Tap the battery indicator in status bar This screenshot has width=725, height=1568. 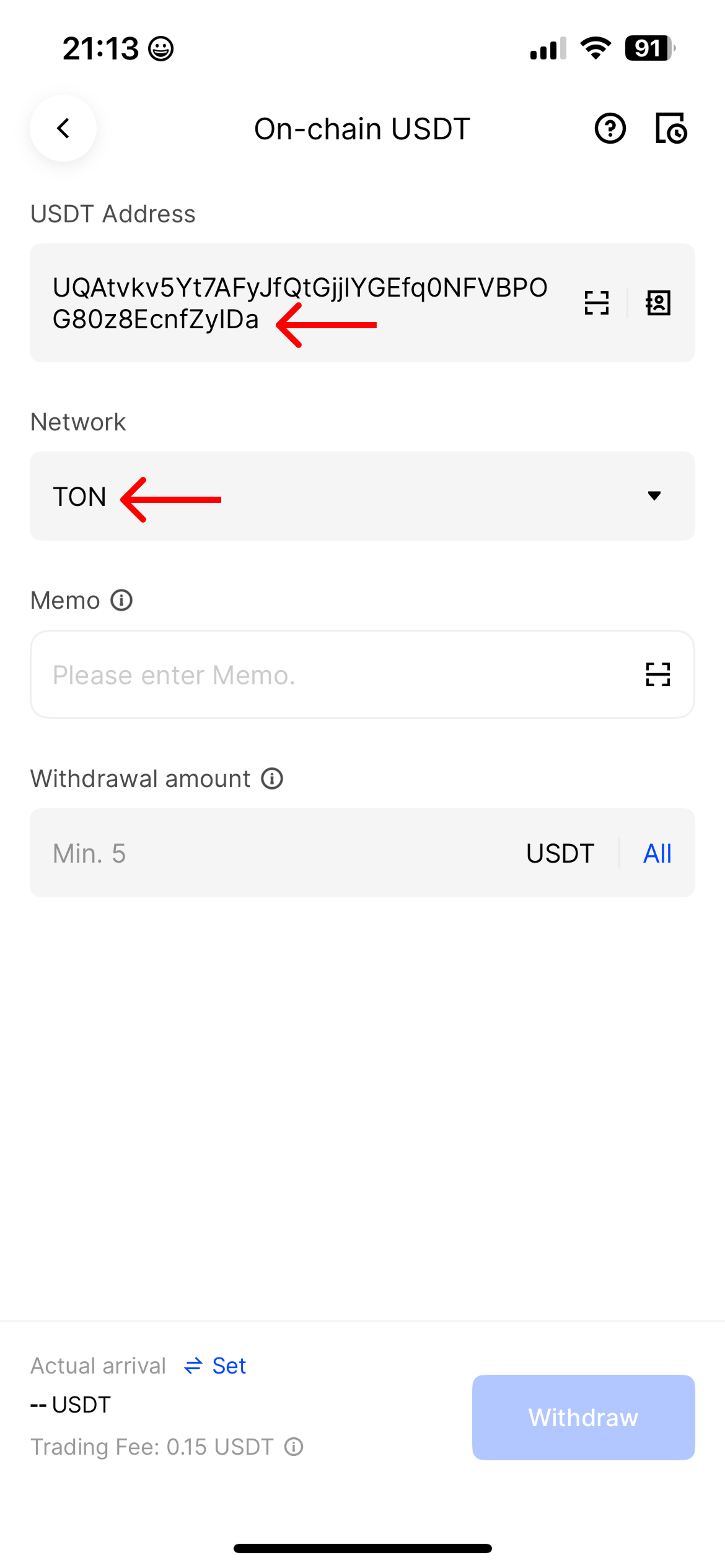click(x=649, y=48)
